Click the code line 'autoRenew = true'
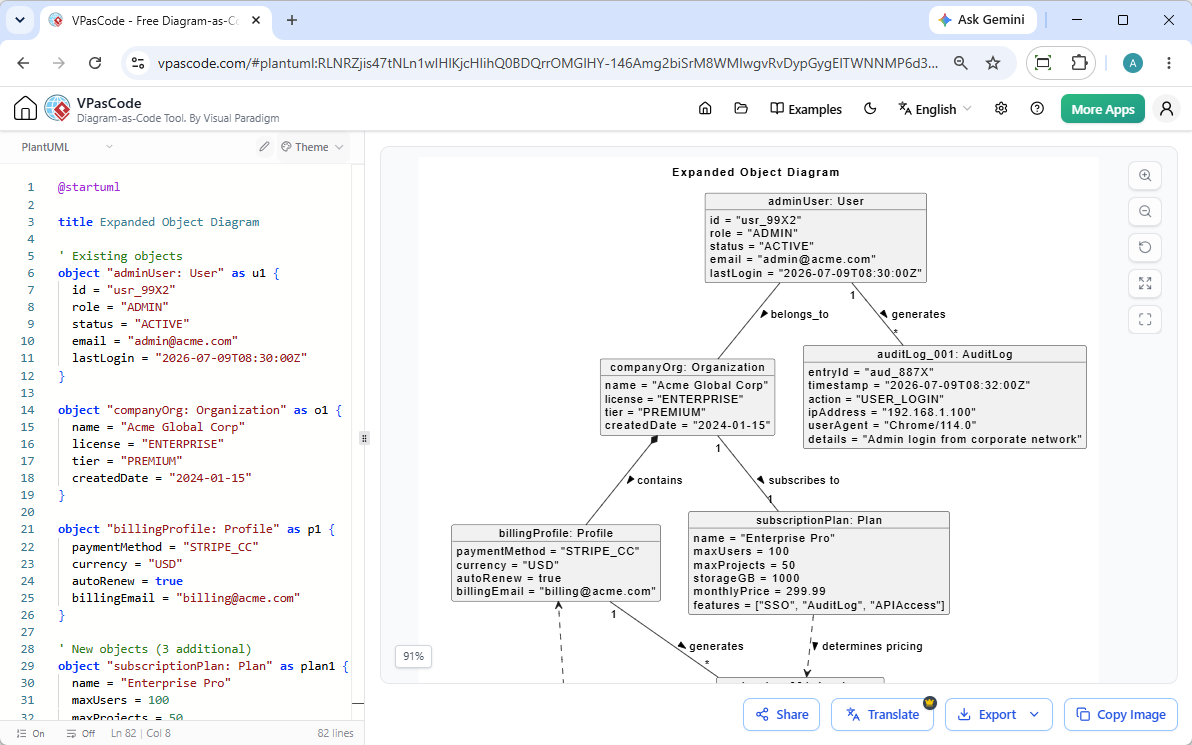 128,581
